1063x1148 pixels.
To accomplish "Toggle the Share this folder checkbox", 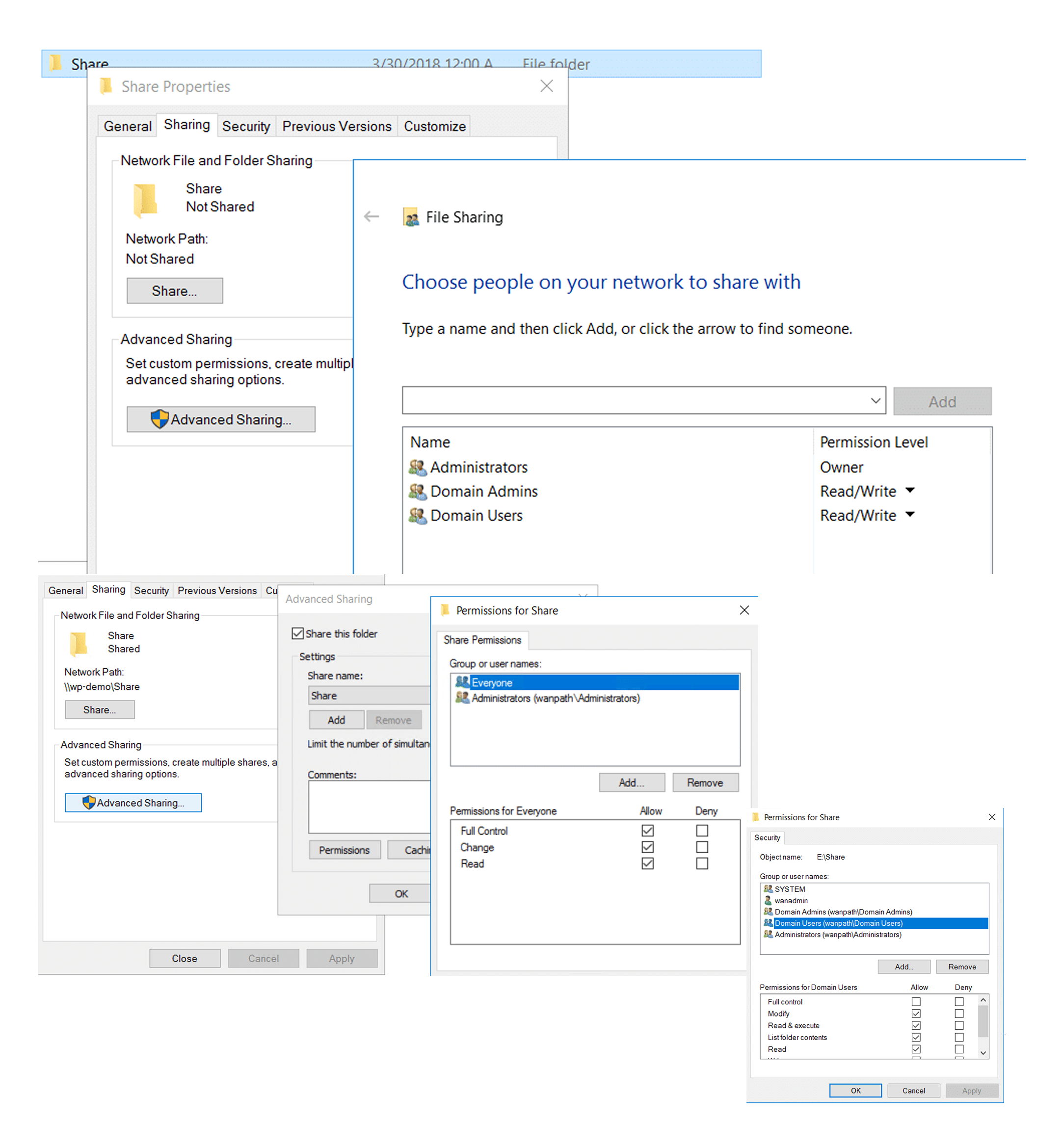I will [297, 633].
